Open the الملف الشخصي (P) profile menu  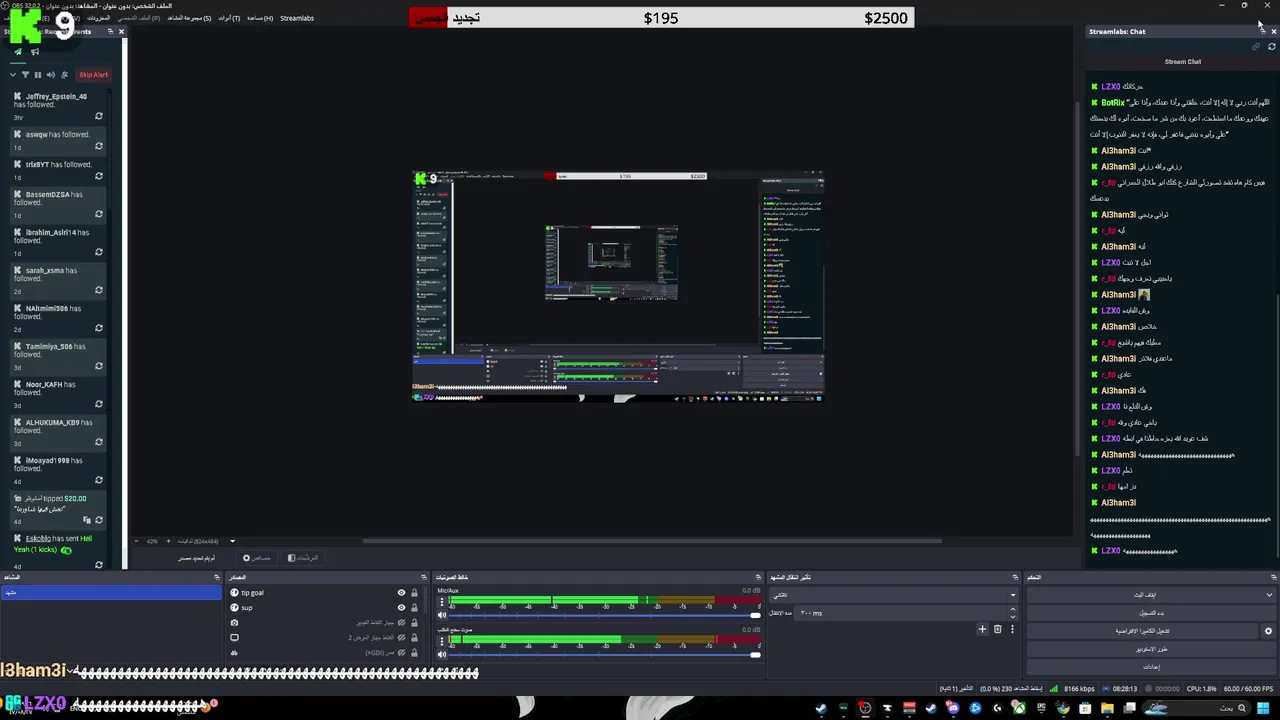[139, 18]
